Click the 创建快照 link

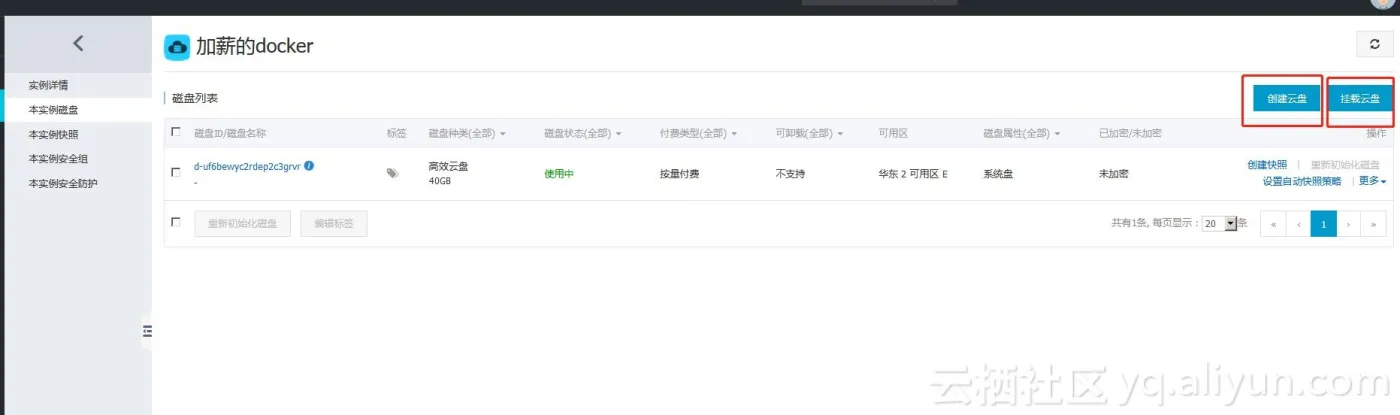click(x=1267, y=165)
